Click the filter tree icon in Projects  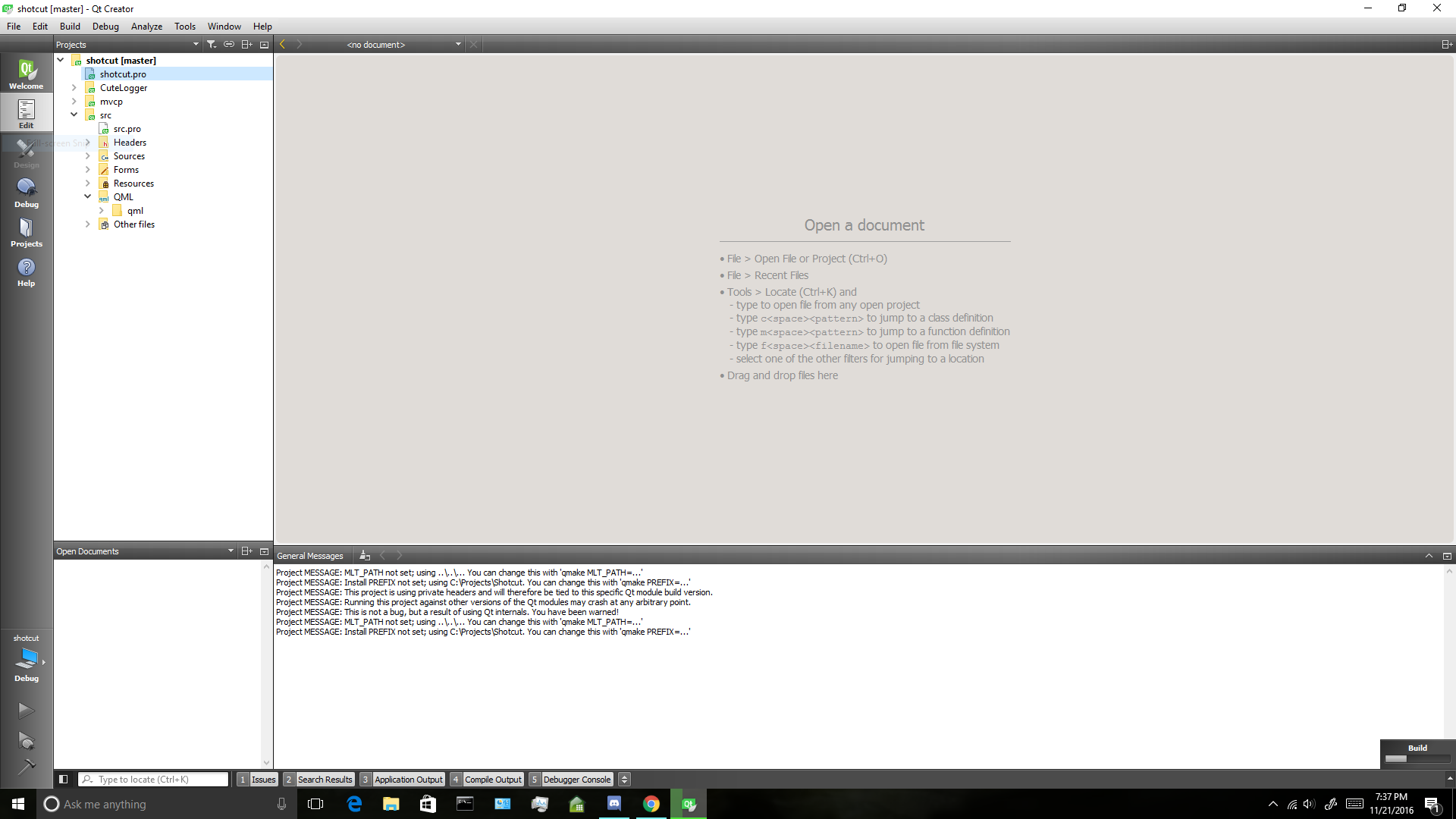pyautogui.click(x=212, y=45)
